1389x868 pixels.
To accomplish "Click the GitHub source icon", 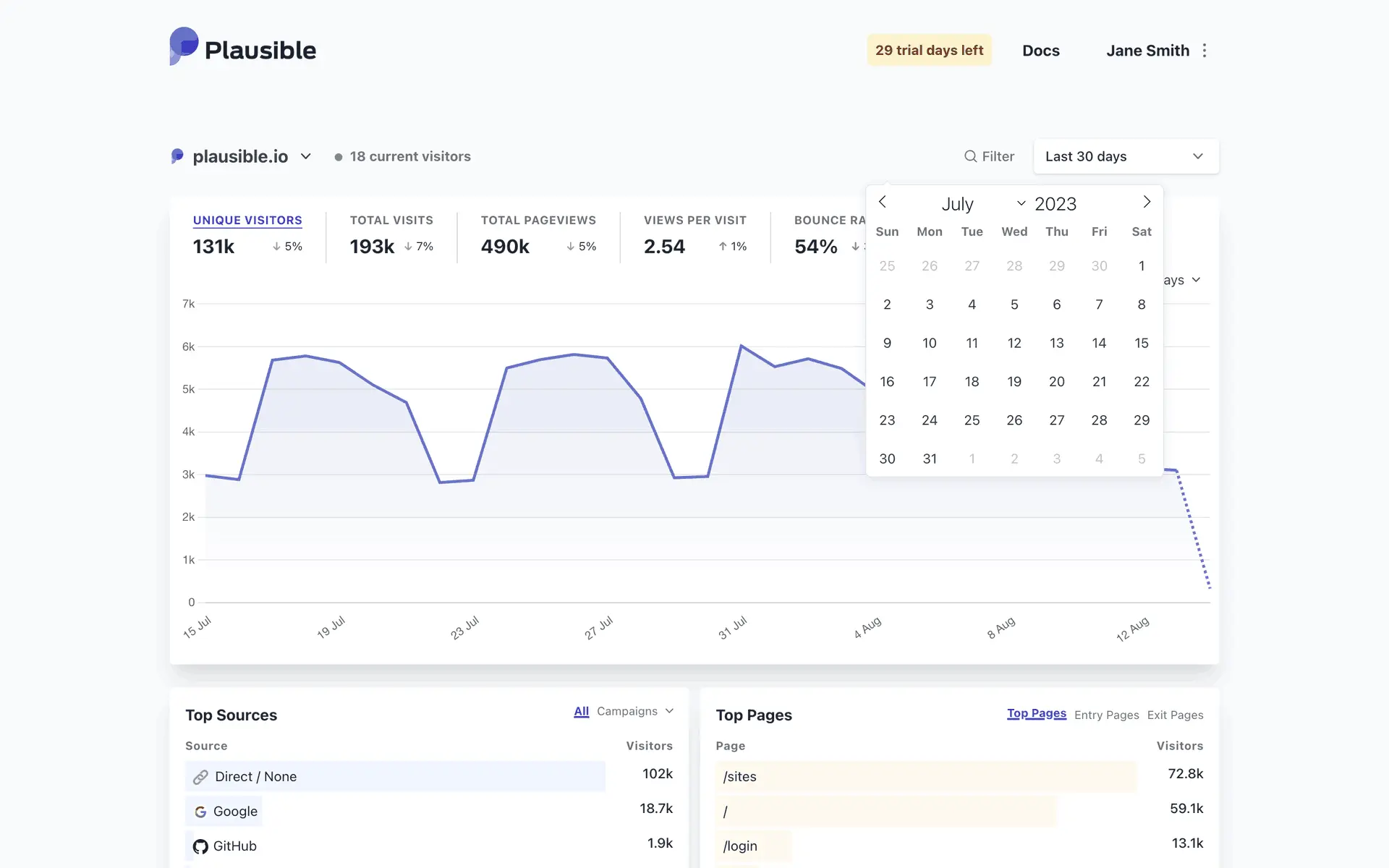I will point(200,846).
